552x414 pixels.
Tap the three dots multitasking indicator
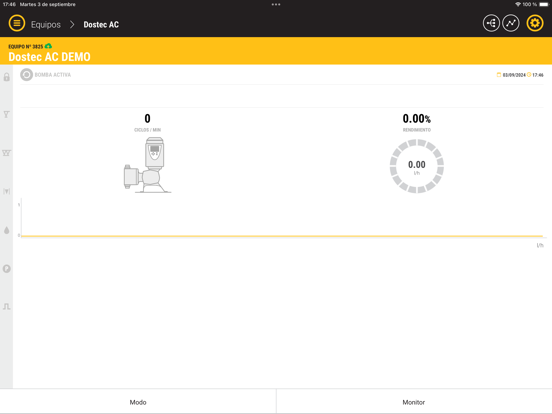276,5
